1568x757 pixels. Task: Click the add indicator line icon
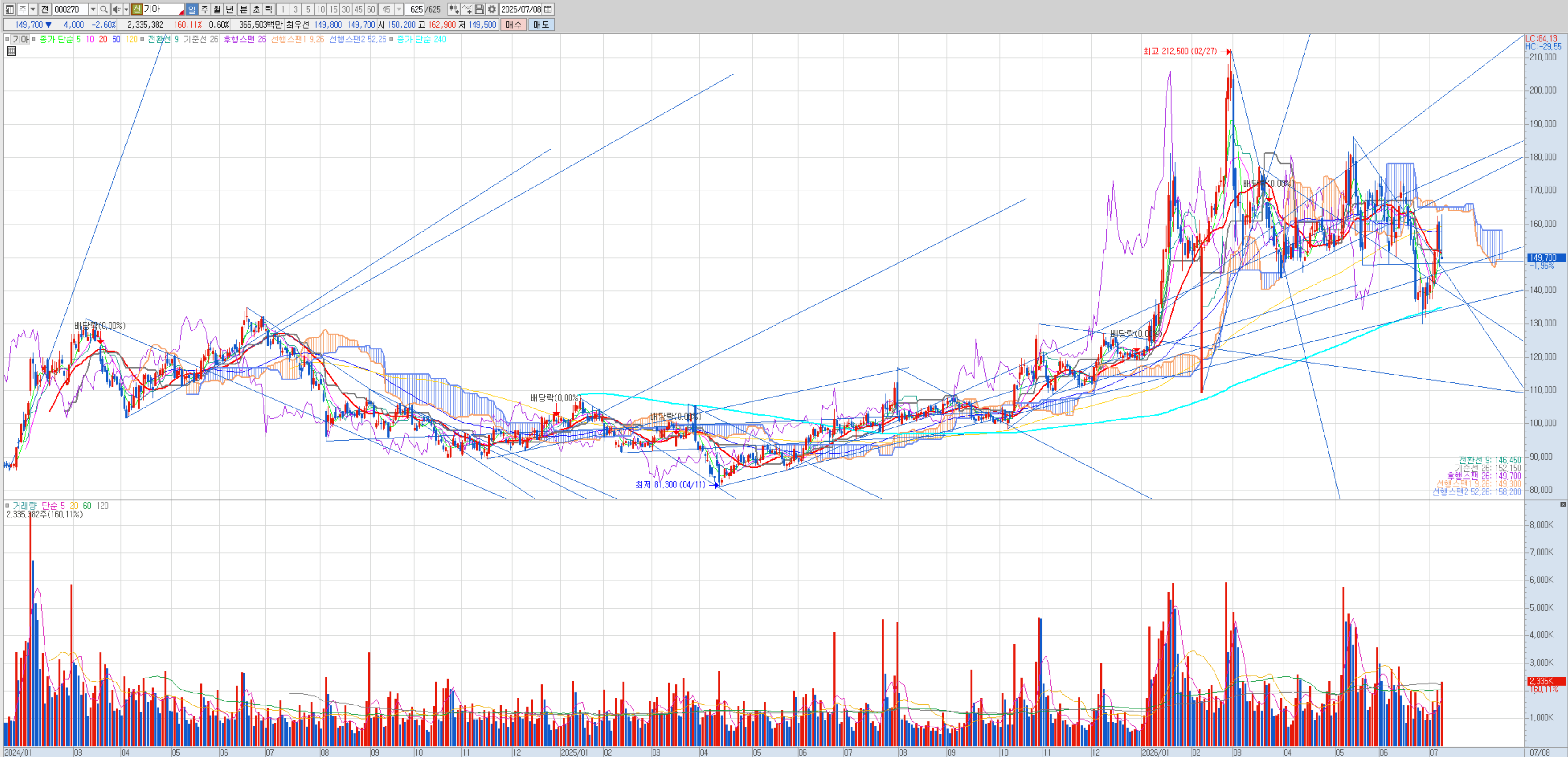467,9
